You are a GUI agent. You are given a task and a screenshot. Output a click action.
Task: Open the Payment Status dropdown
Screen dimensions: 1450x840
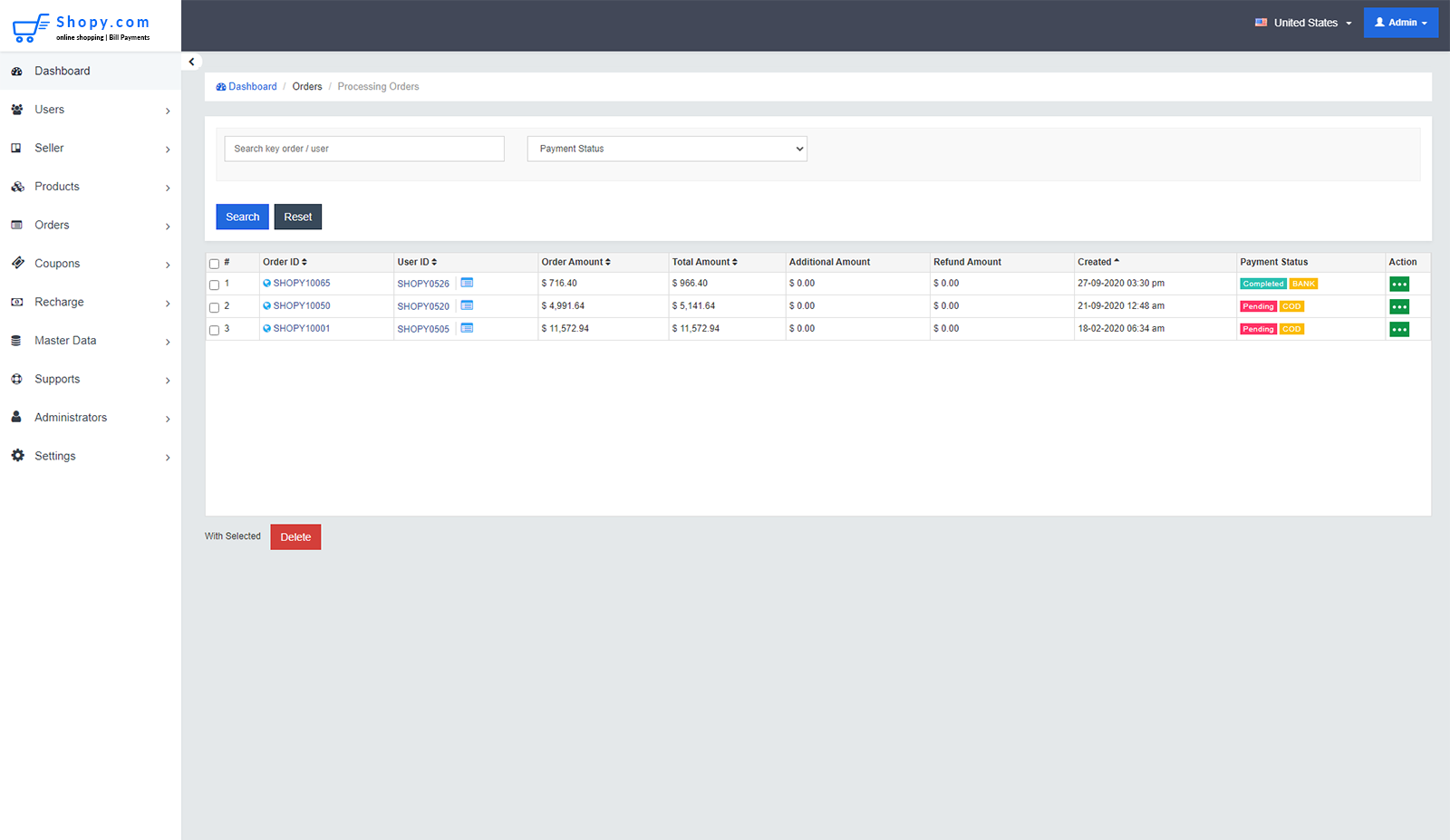[x=667, y=149]
